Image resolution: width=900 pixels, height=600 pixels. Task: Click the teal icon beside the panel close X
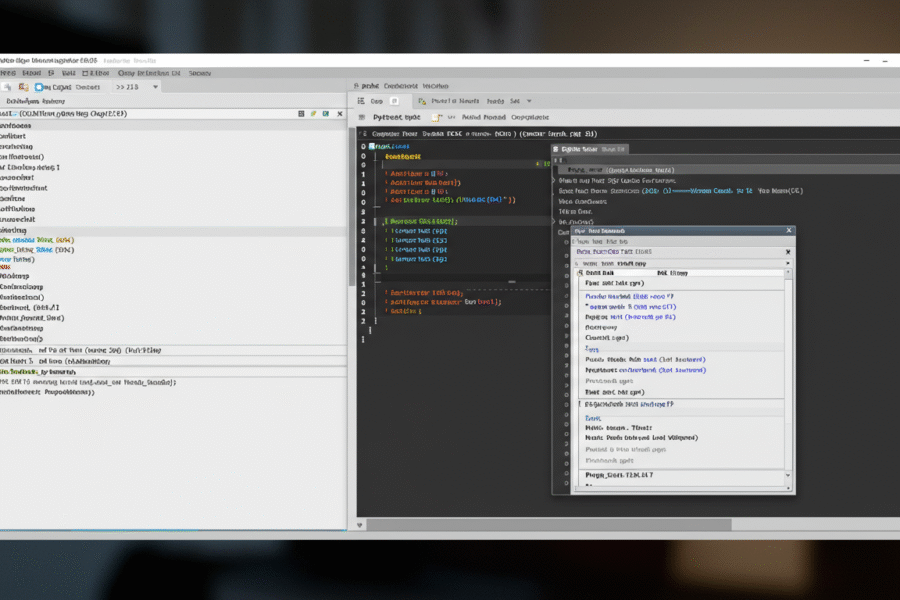pyautogui.click(x=326, y=114)
